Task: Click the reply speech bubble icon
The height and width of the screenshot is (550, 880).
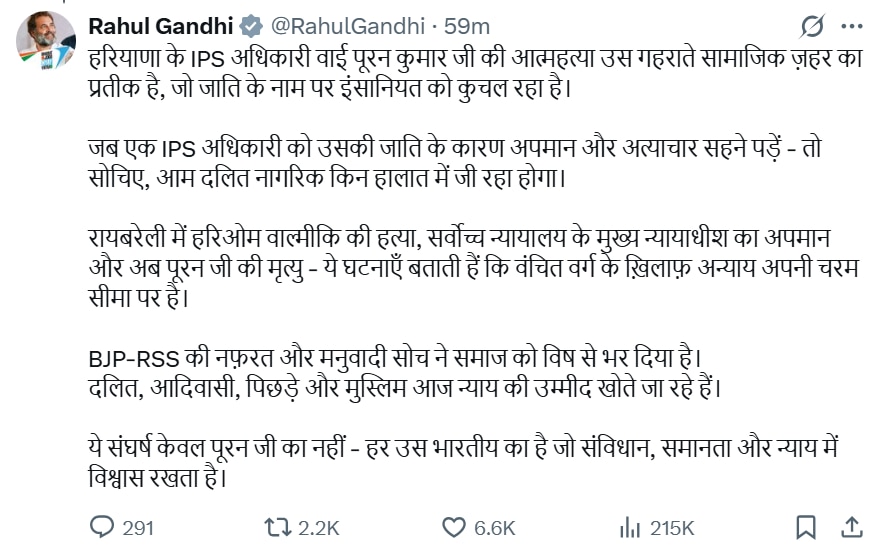Action: click(x=102, y=526)
